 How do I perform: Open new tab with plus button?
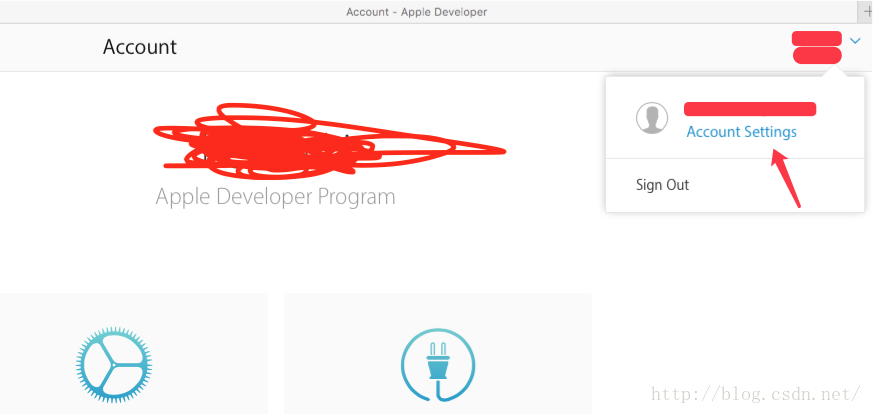pos(866,12)
